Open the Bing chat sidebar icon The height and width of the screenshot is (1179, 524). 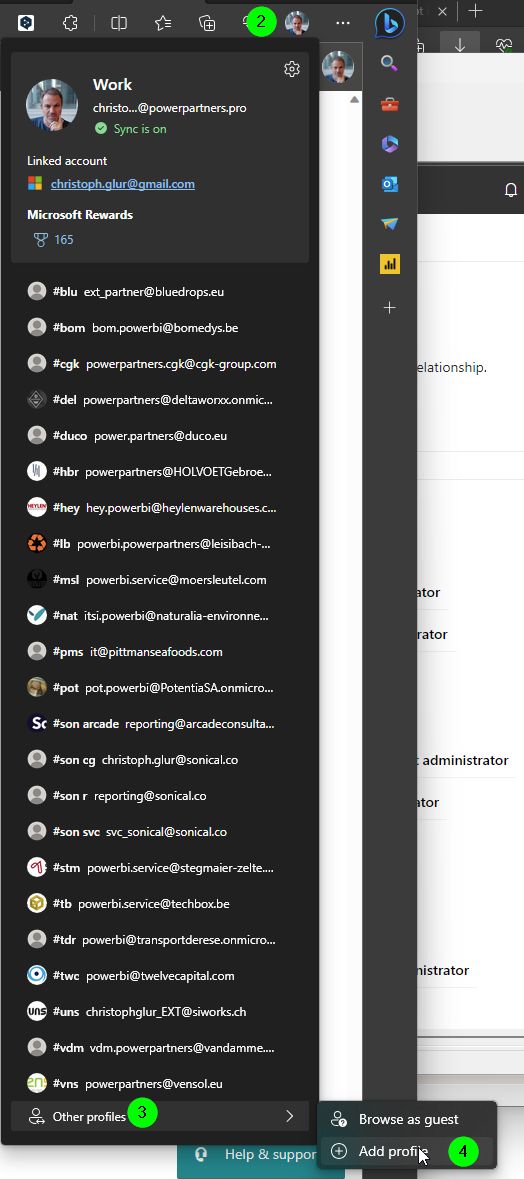(389, 23)
